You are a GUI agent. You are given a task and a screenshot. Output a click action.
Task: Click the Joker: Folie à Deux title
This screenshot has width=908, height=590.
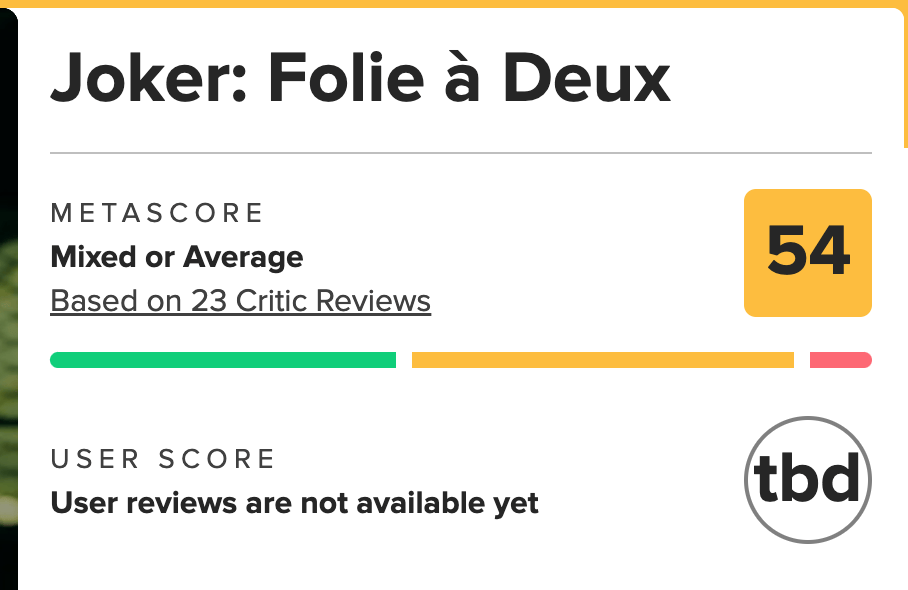(x=360, y=78)
